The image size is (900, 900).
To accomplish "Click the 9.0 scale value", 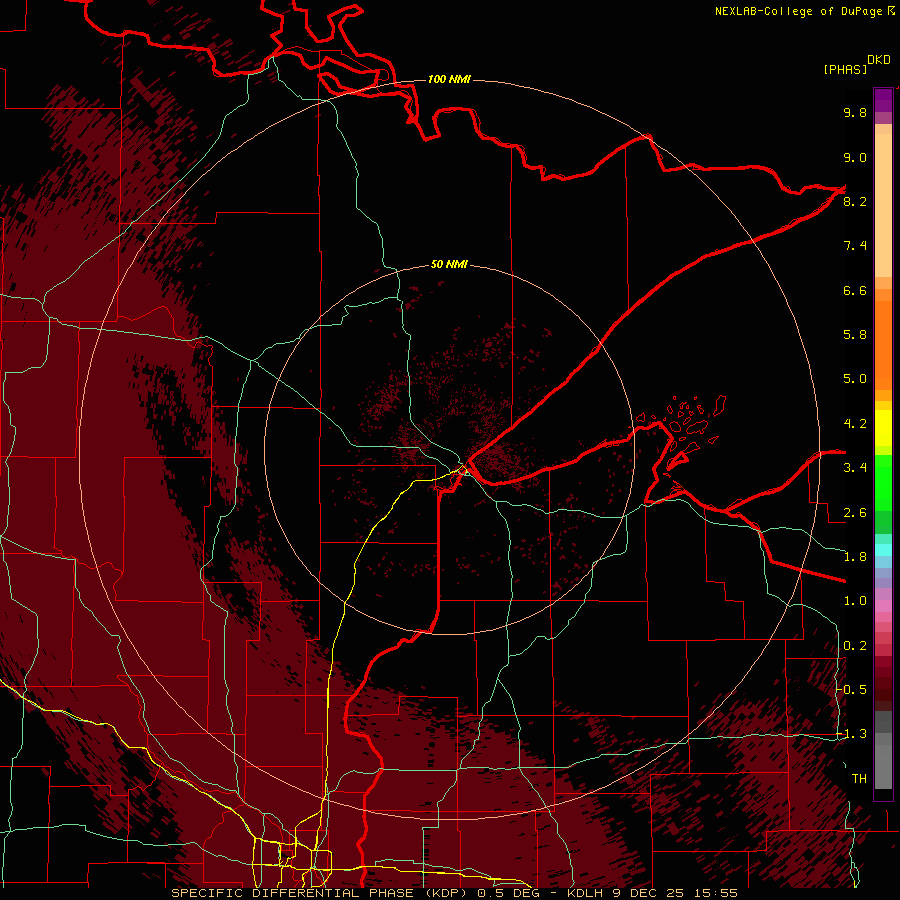I will [855, 157].
